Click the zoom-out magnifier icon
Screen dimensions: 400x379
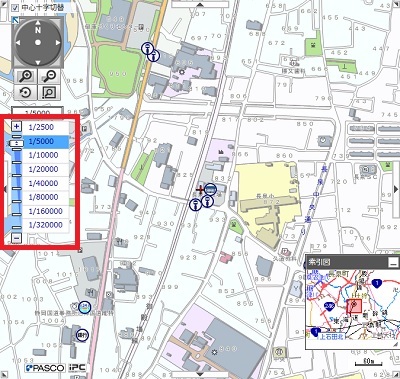point(49,76)
